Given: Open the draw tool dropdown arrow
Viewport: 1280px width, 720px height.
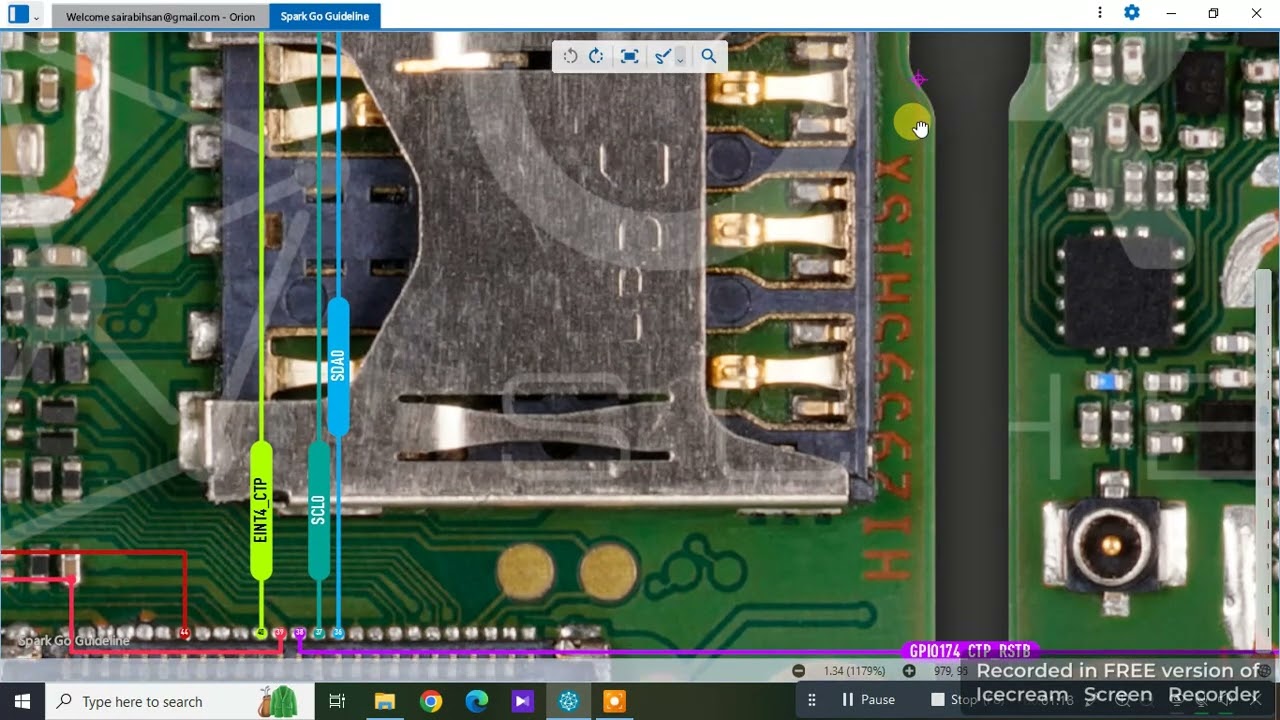Looking at the screenshot, I should pos(680,58).
